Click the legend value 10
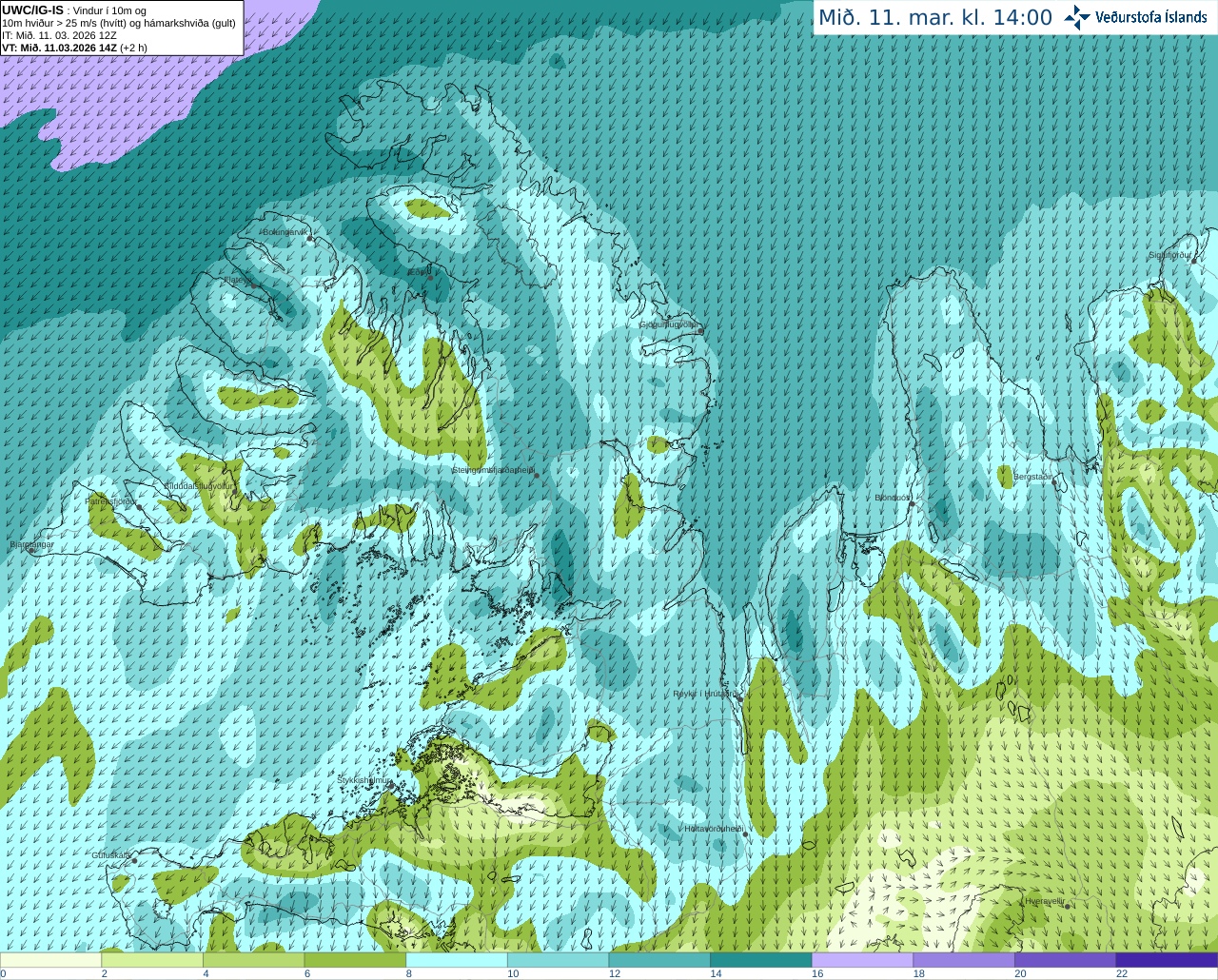 513,973
